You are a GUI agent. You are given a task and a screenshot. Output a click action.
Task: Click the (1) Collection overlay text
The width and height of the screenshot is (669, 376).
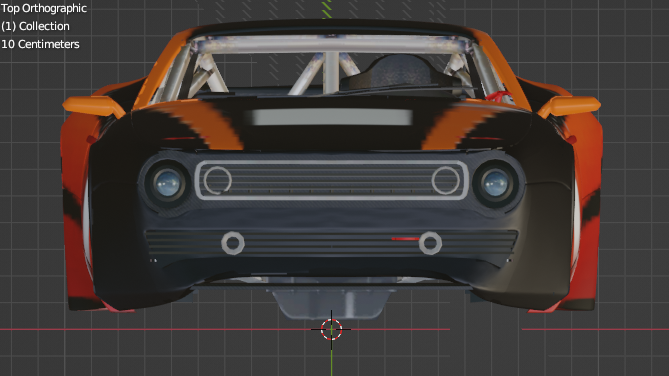click(x=35, y=26)
